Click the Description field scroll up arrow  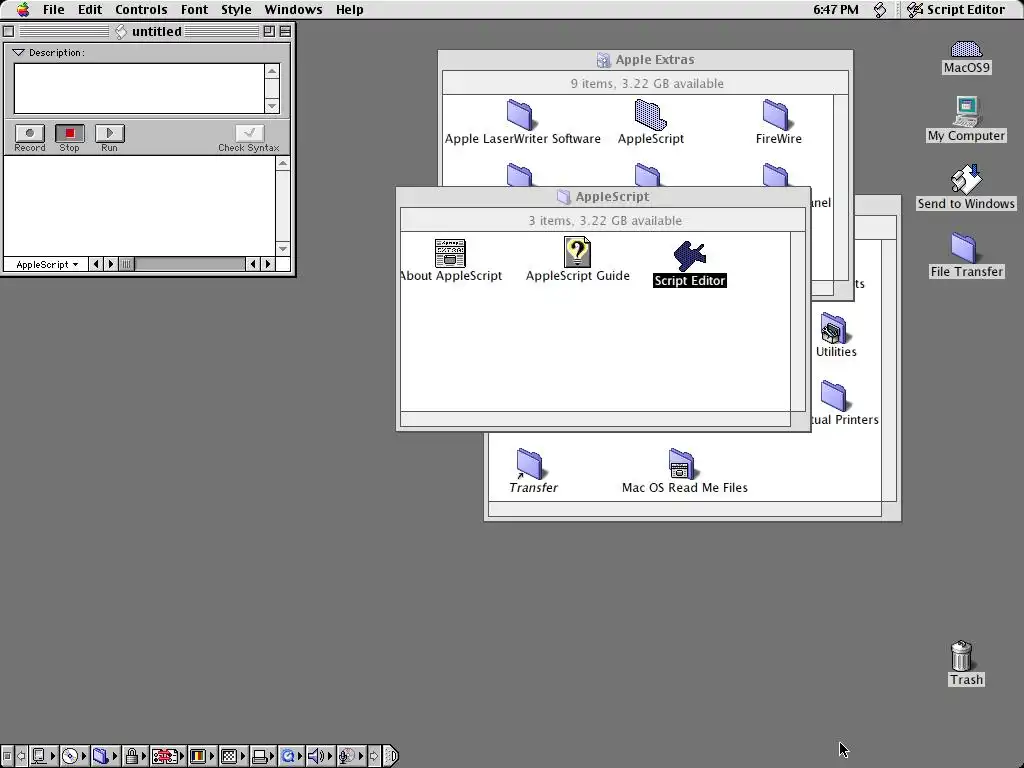pos(272,71)
